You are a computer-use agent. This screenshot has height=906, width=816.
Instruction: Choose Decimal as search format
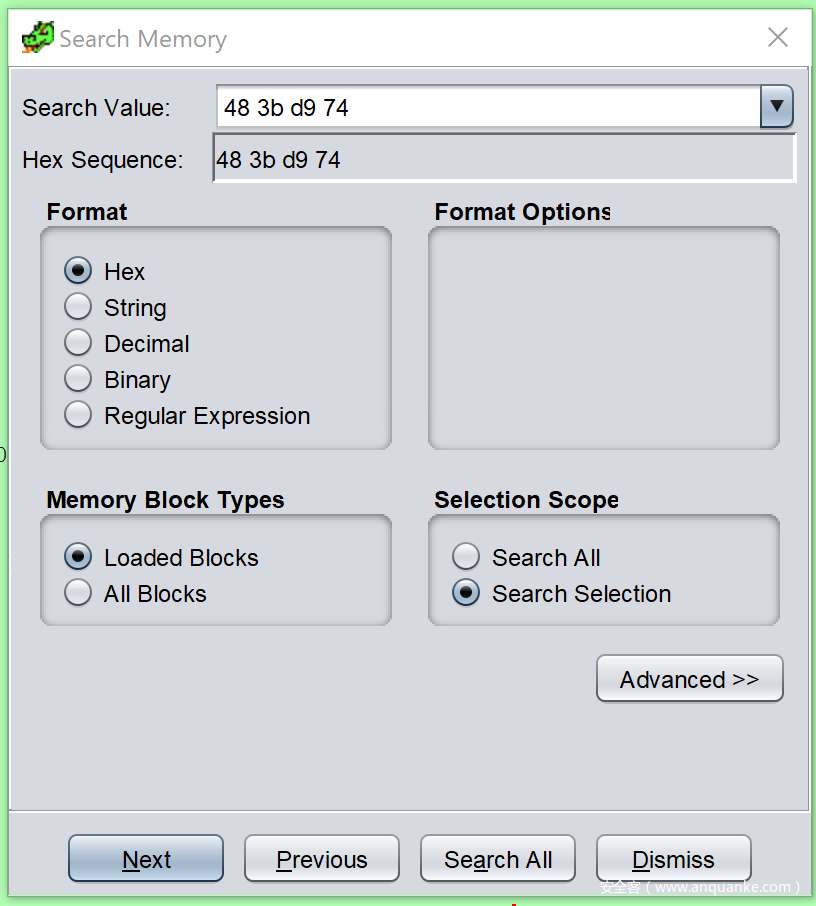click(78, 343)
